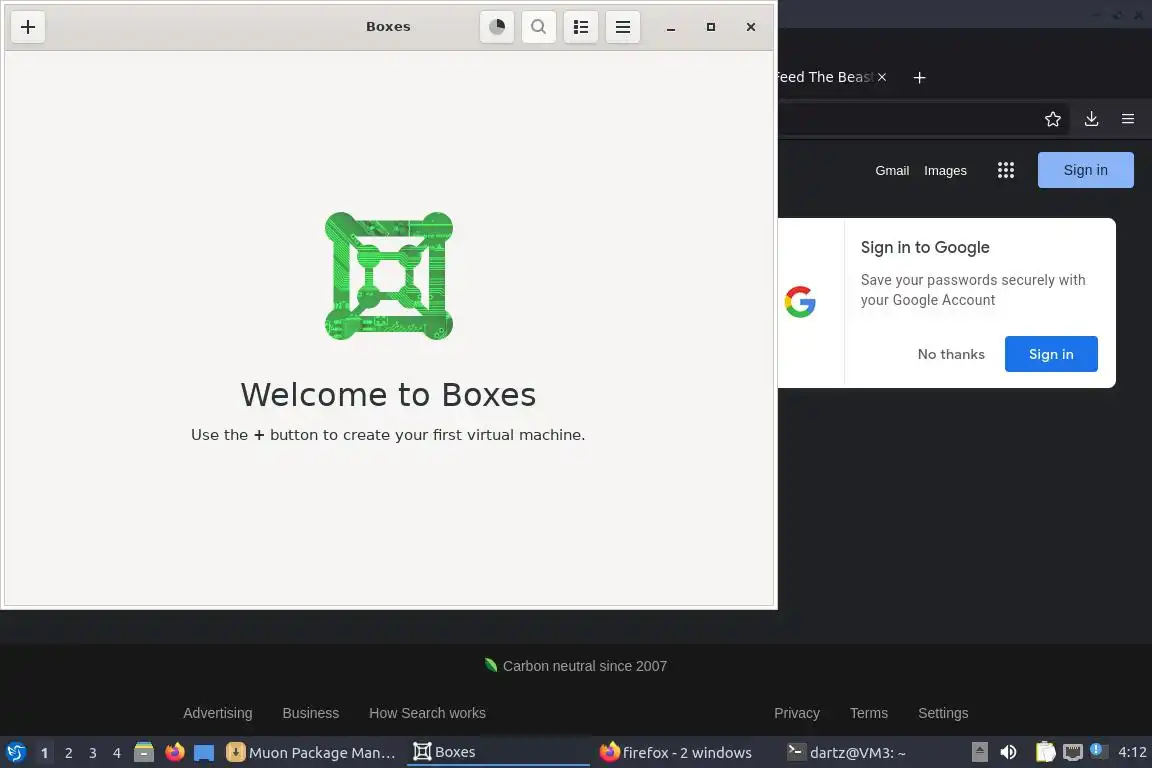Screen dimensions: 1152x768
Task: Launch the file manager from the taskbar
Action: click(144, 752)
